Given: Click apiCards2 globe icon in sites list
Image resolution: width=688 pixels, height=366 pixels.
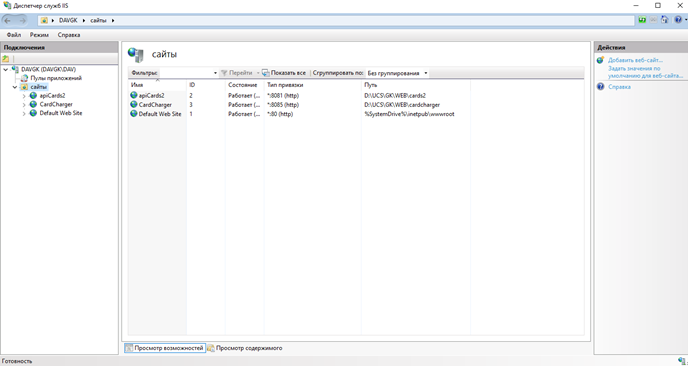Looking at the screenshot, I should [x=134, y=95].
